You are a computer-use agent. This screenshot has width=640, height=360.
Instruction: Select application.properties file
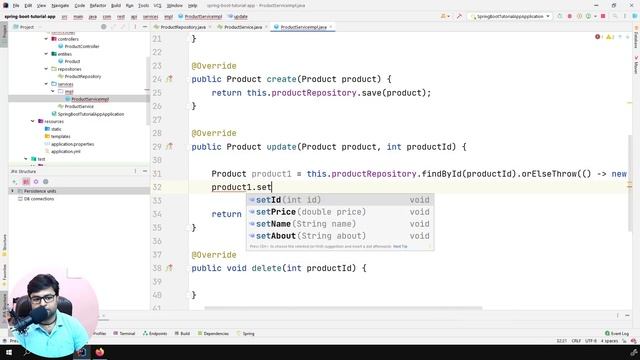(x=72, y=144)
